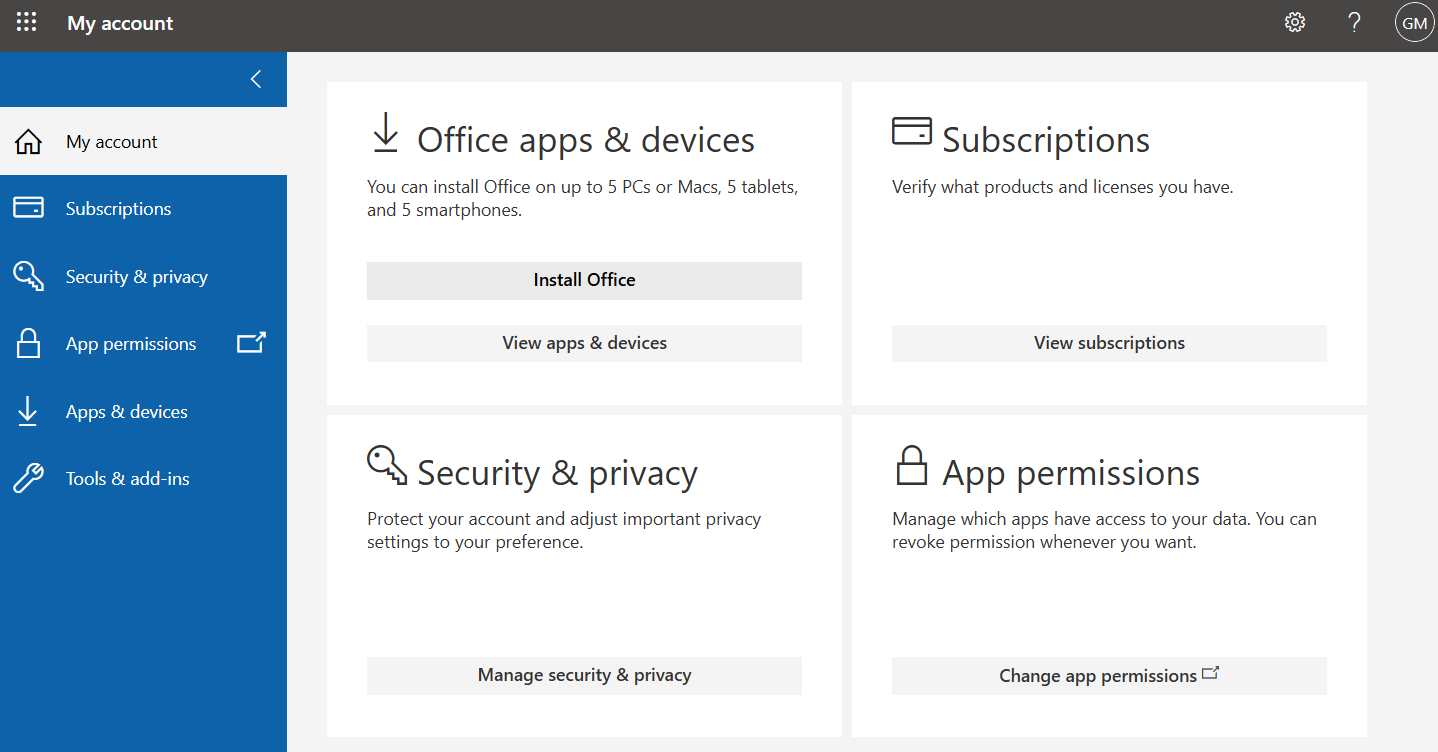
Task: Click the App permissions card heading
Action: [x=1071, y=473]
